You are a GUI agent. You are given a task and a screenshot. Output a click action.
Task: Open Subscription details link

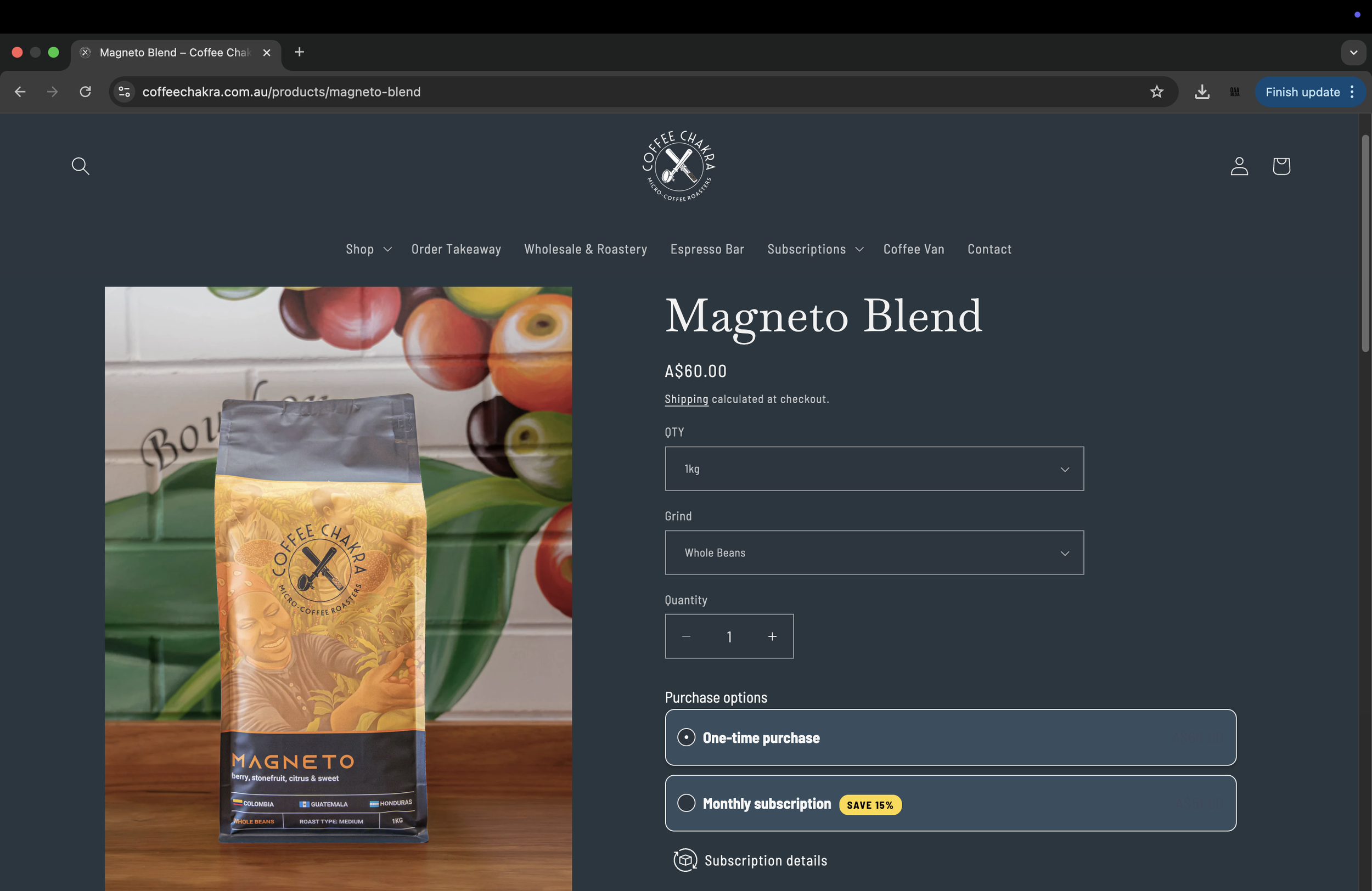click(x=766, y=860)
